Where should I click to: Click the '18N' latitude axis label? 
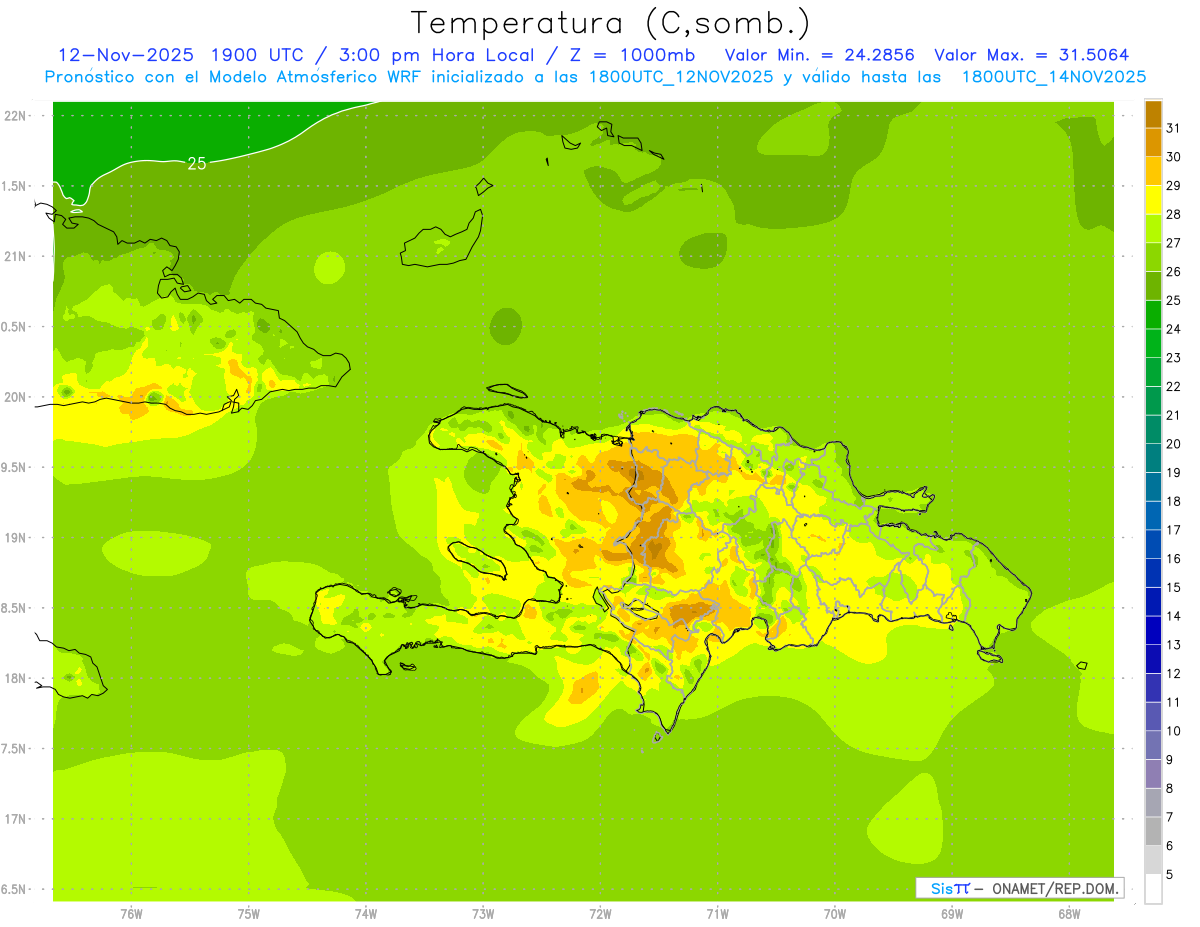pyautogui.click(x=16, y=679)
